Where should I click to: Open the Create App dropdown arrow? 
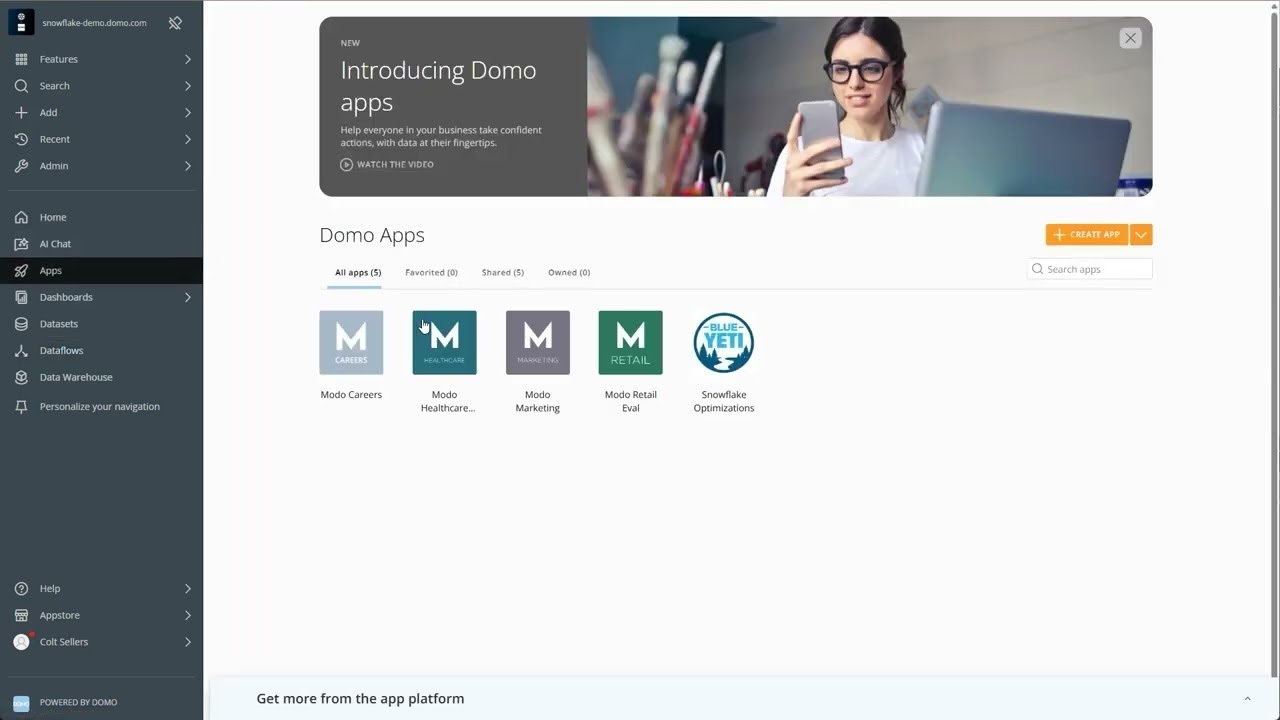[1141, 235]
